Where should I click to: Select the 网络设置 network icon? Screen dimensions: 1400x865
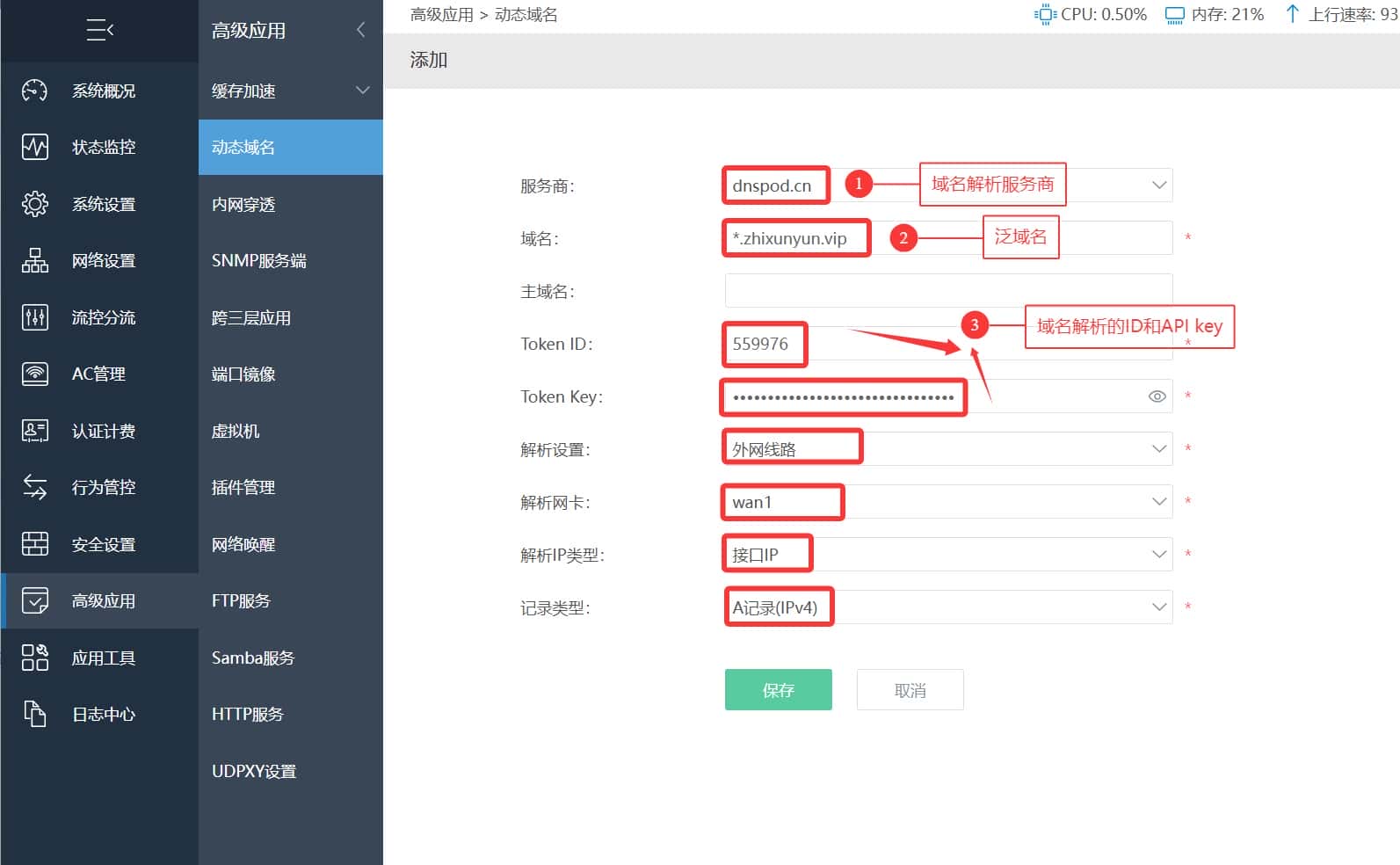[34, 260]
